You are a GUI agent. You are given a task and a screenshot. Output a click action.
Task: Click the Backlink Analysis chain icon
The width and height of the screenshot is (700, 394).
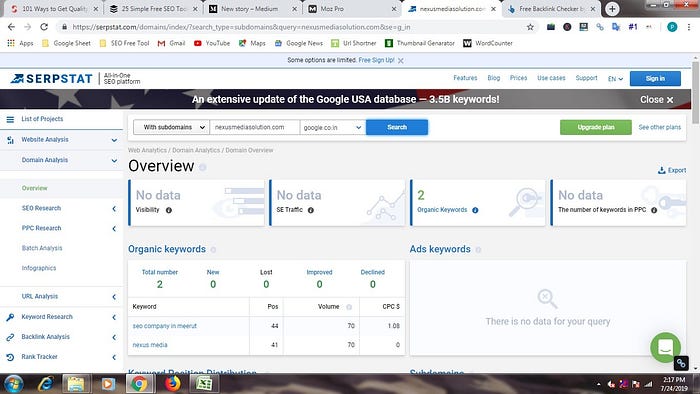coord(10,337)
